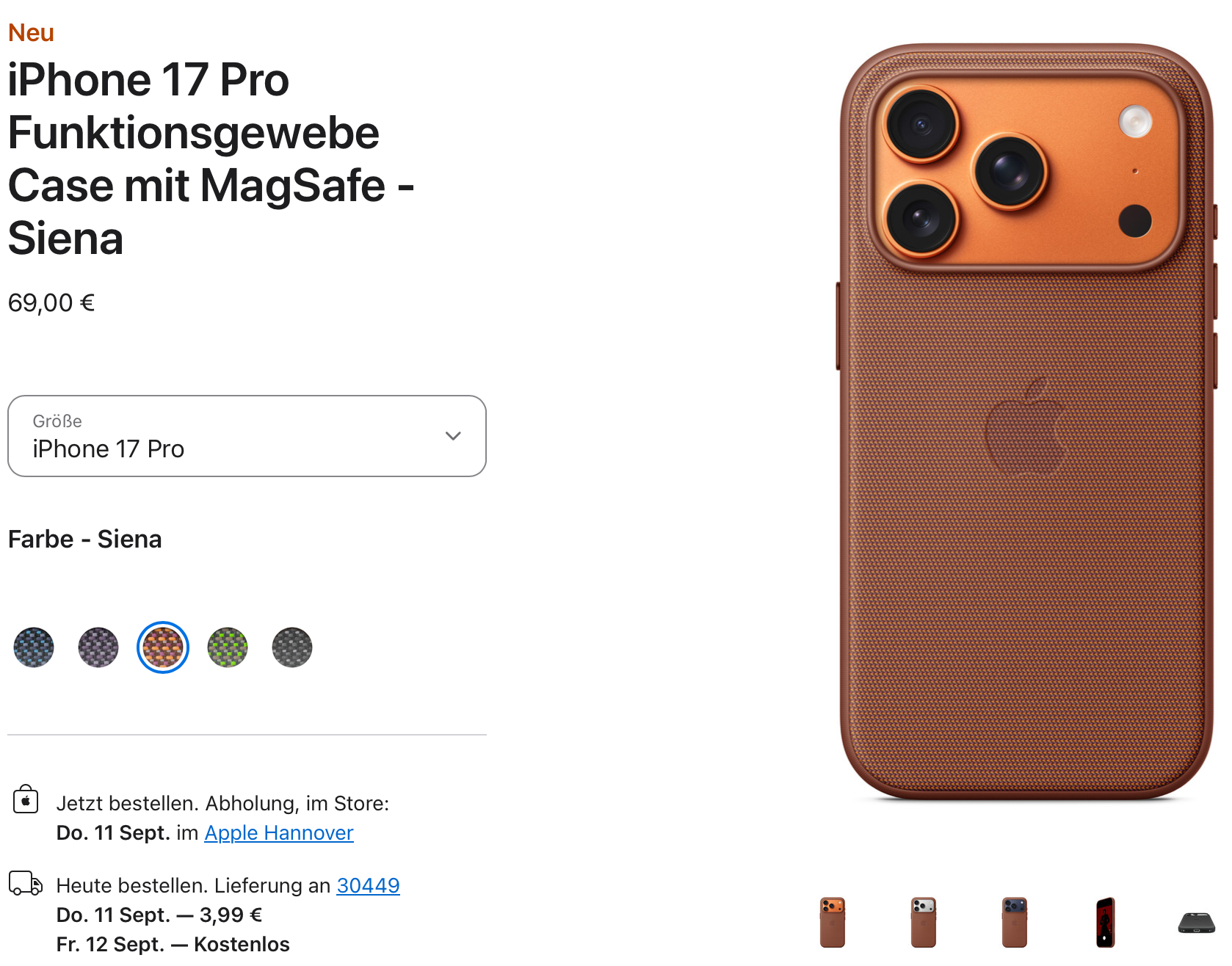Viewport: 1232px width, 966px height.
Task: Show thumbnail with orange iPhone in case
Action: [833, 923]
